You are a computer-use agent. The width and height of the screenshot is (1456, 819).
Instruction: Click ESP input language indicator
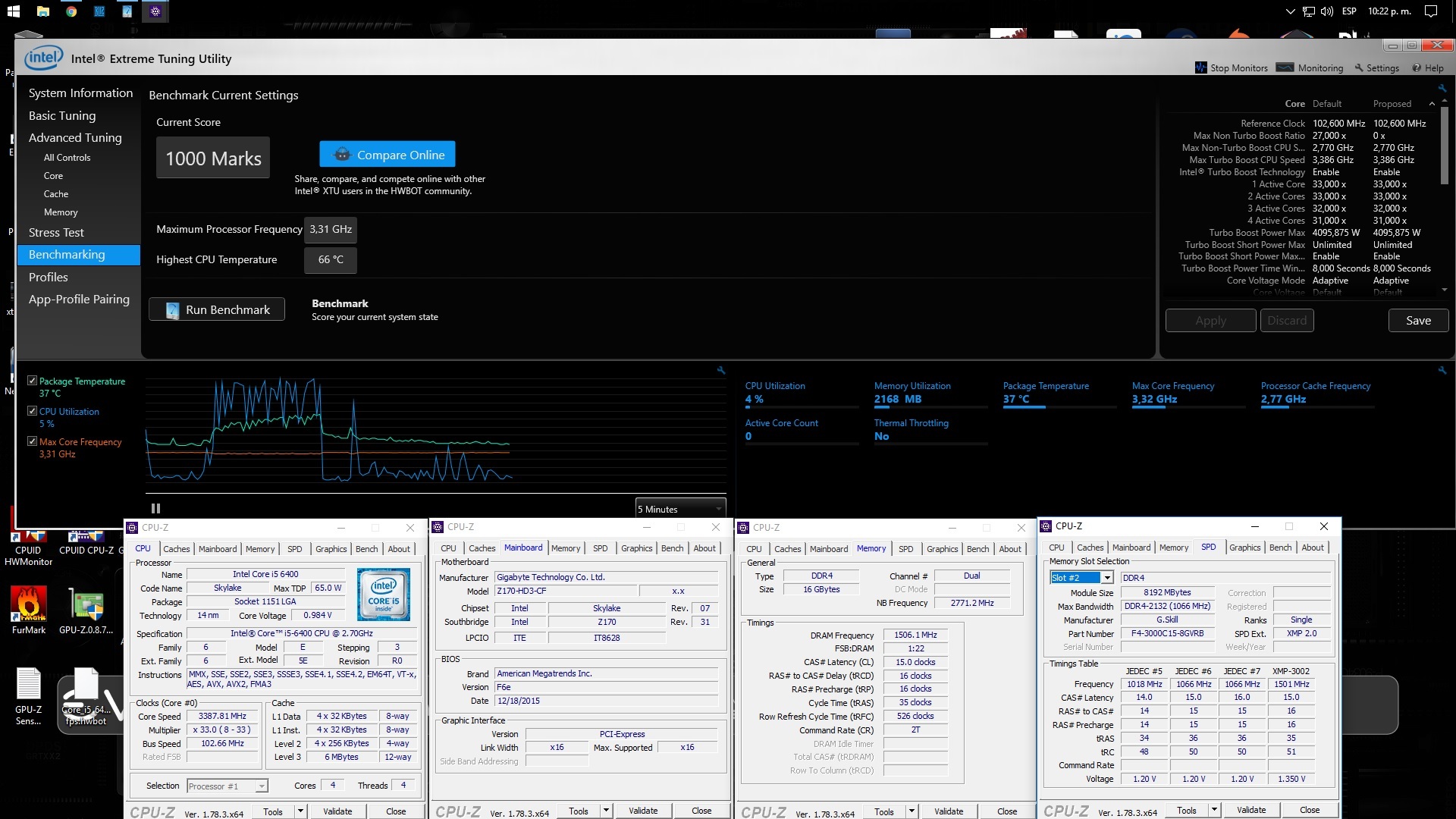coord(1349,11)
